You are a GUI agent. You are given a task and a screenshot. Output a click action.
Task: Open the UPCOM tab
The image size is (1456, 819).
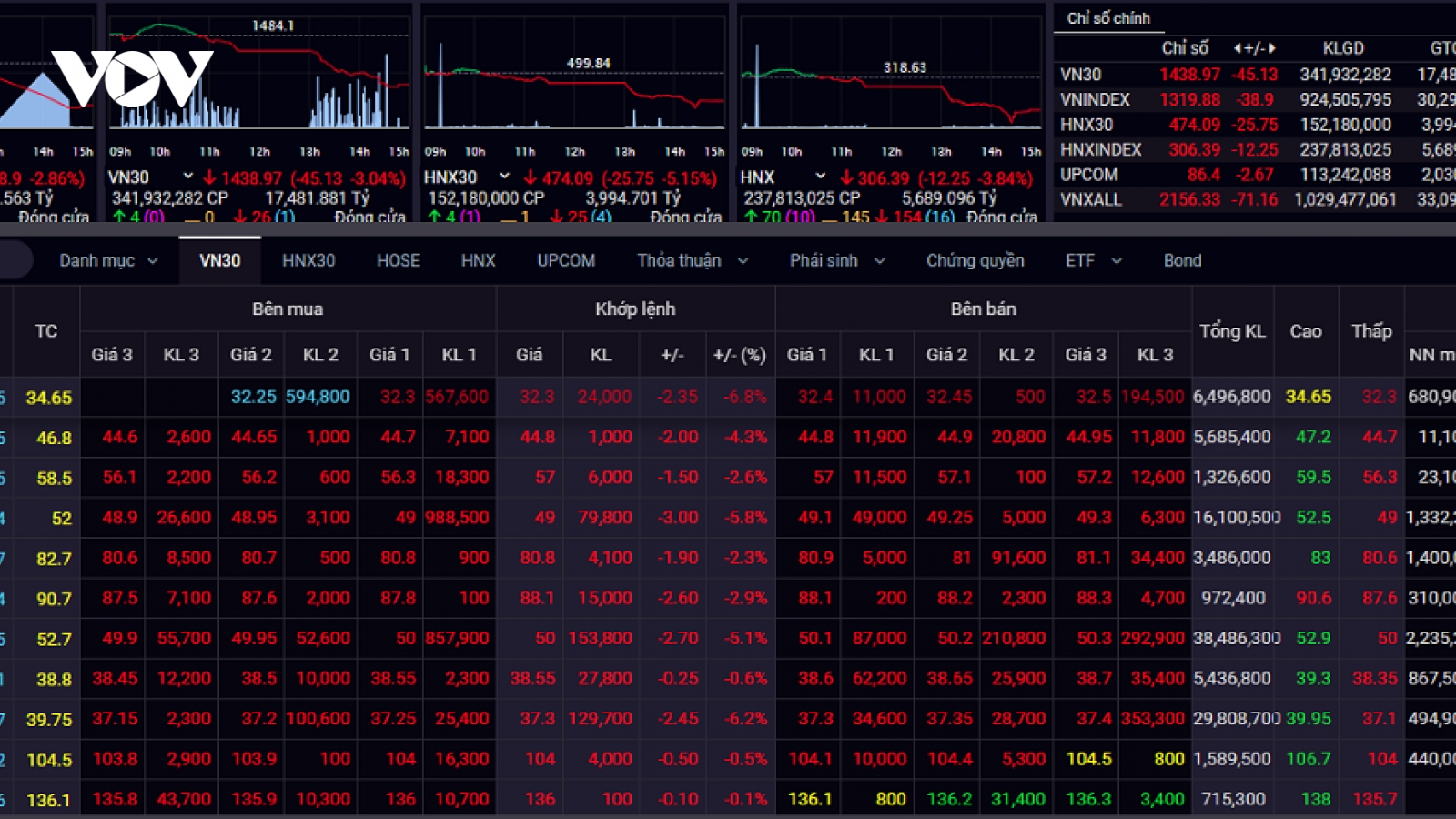[x=566, y=260]
